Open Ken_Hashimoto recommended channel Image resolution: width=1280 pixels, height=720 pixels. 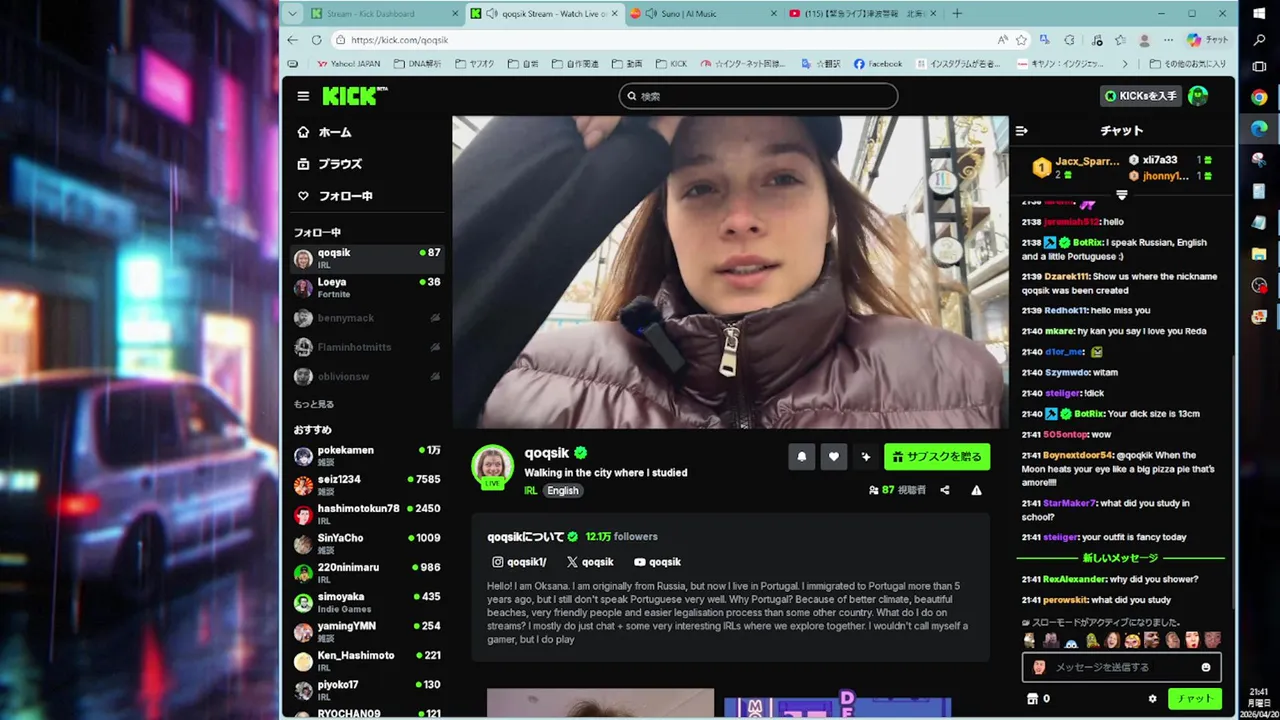pos(367,660)
